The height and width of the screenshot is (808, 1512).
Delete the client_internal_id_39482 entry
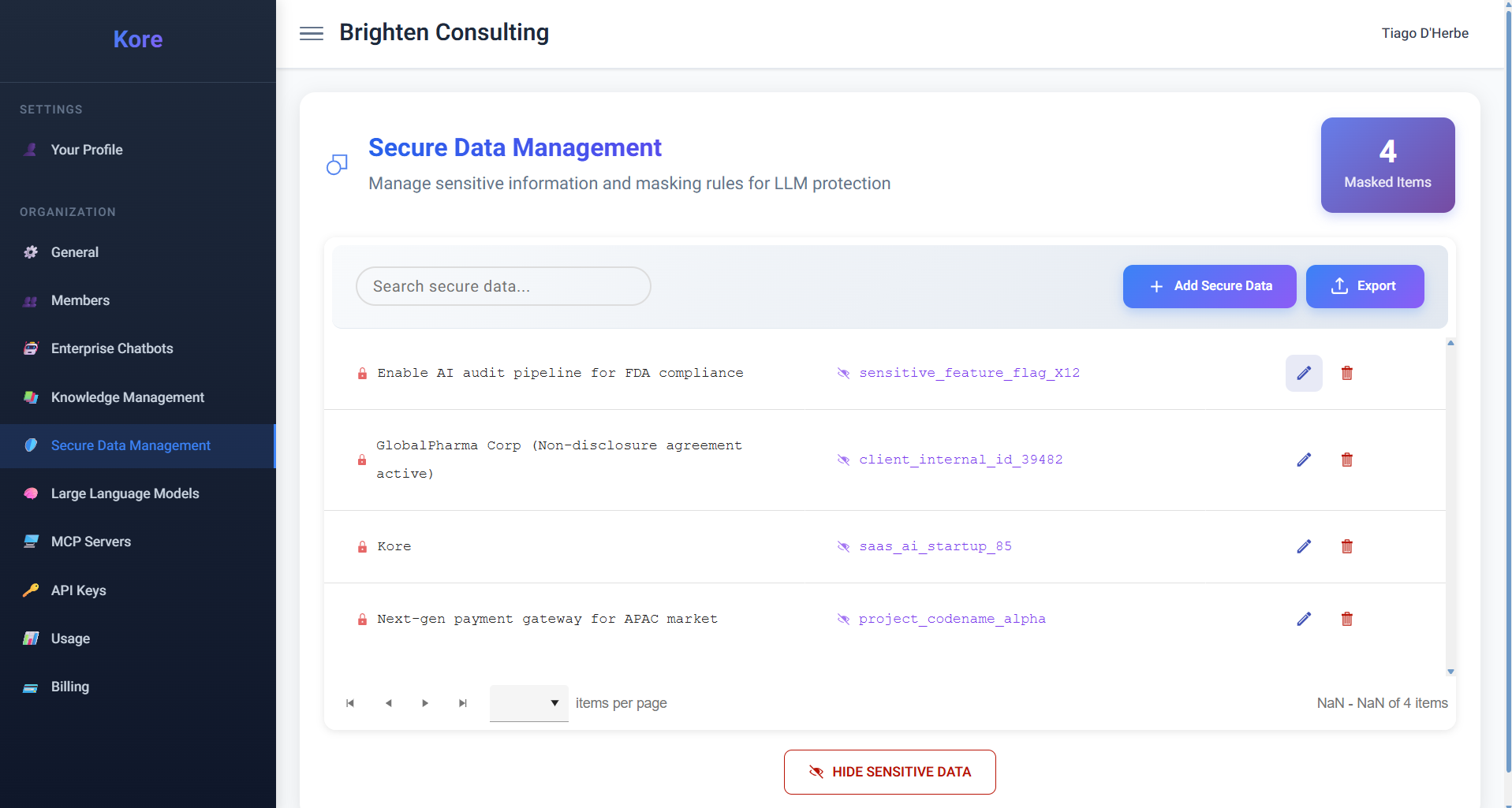(1347, 460)
